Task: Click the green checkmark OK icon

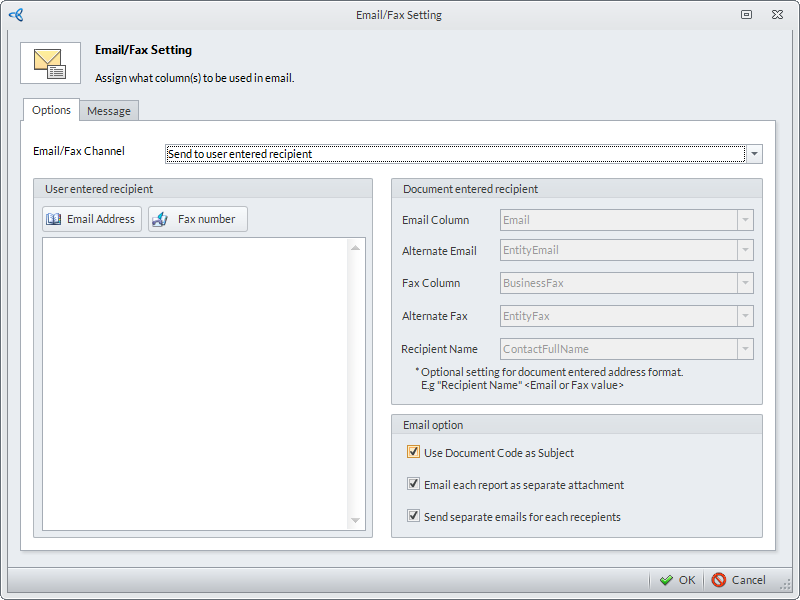Action: [666, 580]
